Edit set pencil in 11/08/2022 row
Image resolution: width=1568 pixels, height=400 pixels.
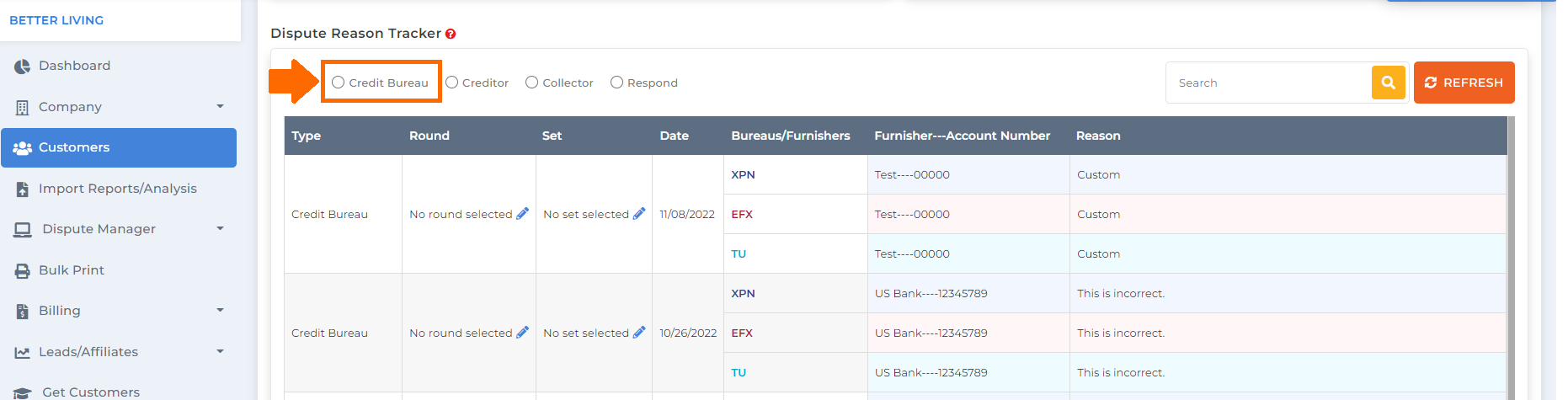pyautogui.click(x=639, y=214)
